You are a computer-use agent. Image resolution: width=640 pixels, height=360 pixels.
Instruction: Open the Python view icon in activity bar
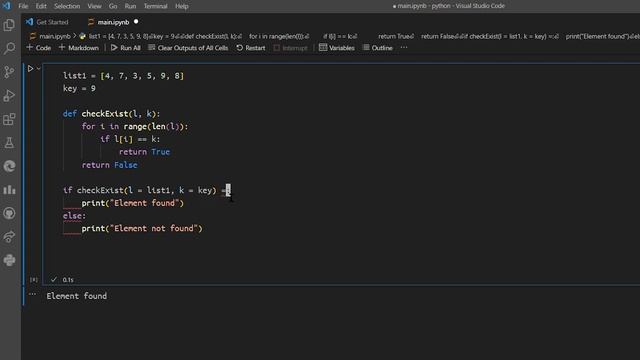coord(9,260)
